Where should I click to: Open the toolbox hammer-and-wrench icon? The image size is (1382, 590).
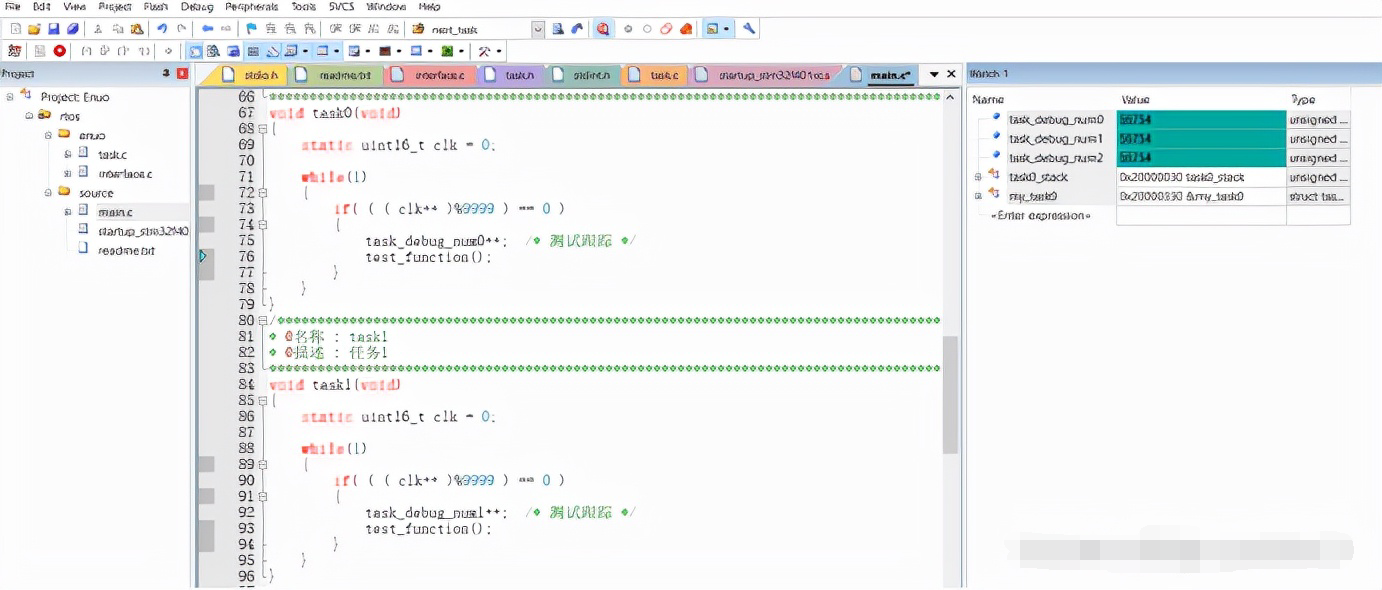coord(485,51)
